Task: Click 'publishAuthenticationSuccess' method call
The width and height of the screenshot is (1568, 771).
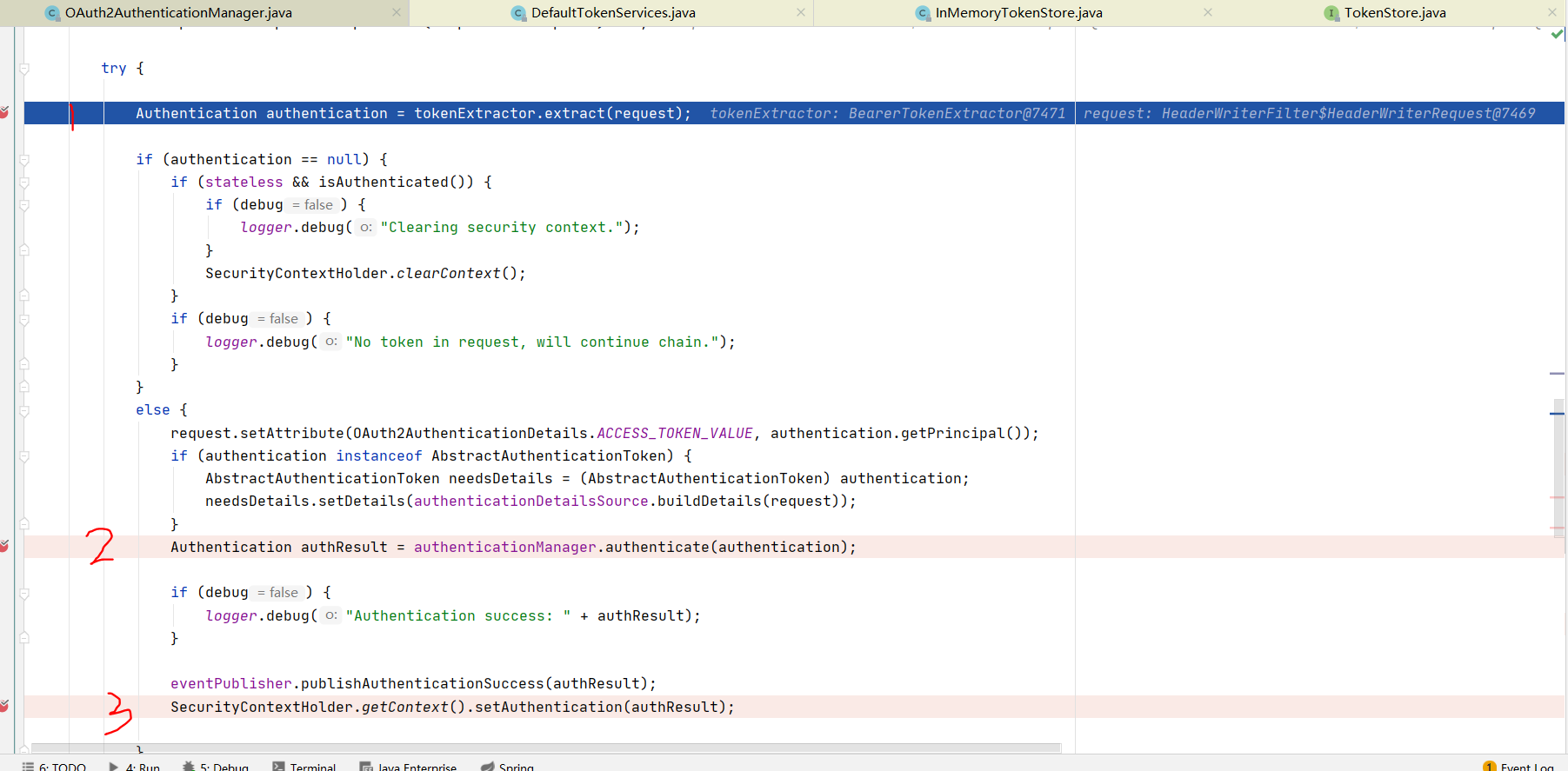Action: (423, 683)
